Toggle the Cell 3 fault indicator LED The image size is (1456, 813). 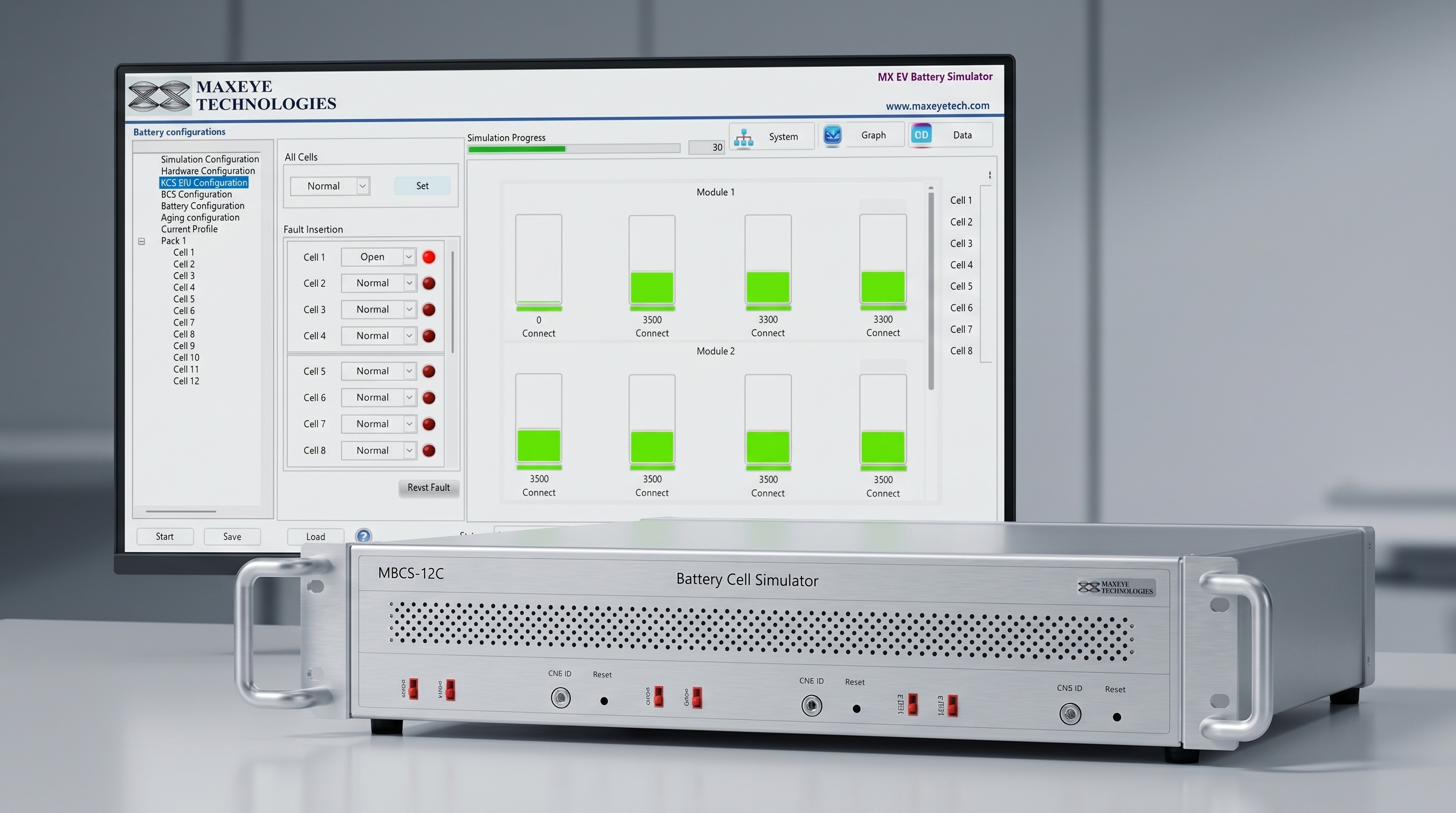[x=429, y=310]
